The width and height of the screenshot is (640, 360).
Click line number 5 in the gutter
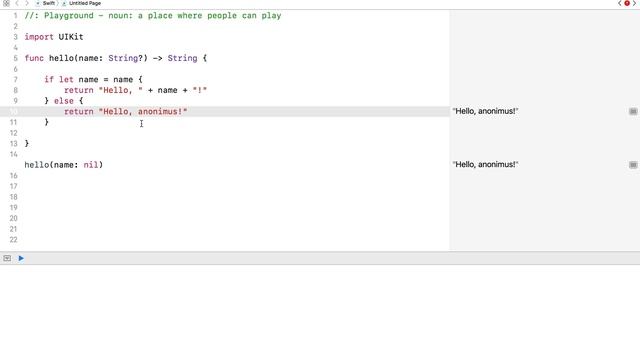coord(15,58)
